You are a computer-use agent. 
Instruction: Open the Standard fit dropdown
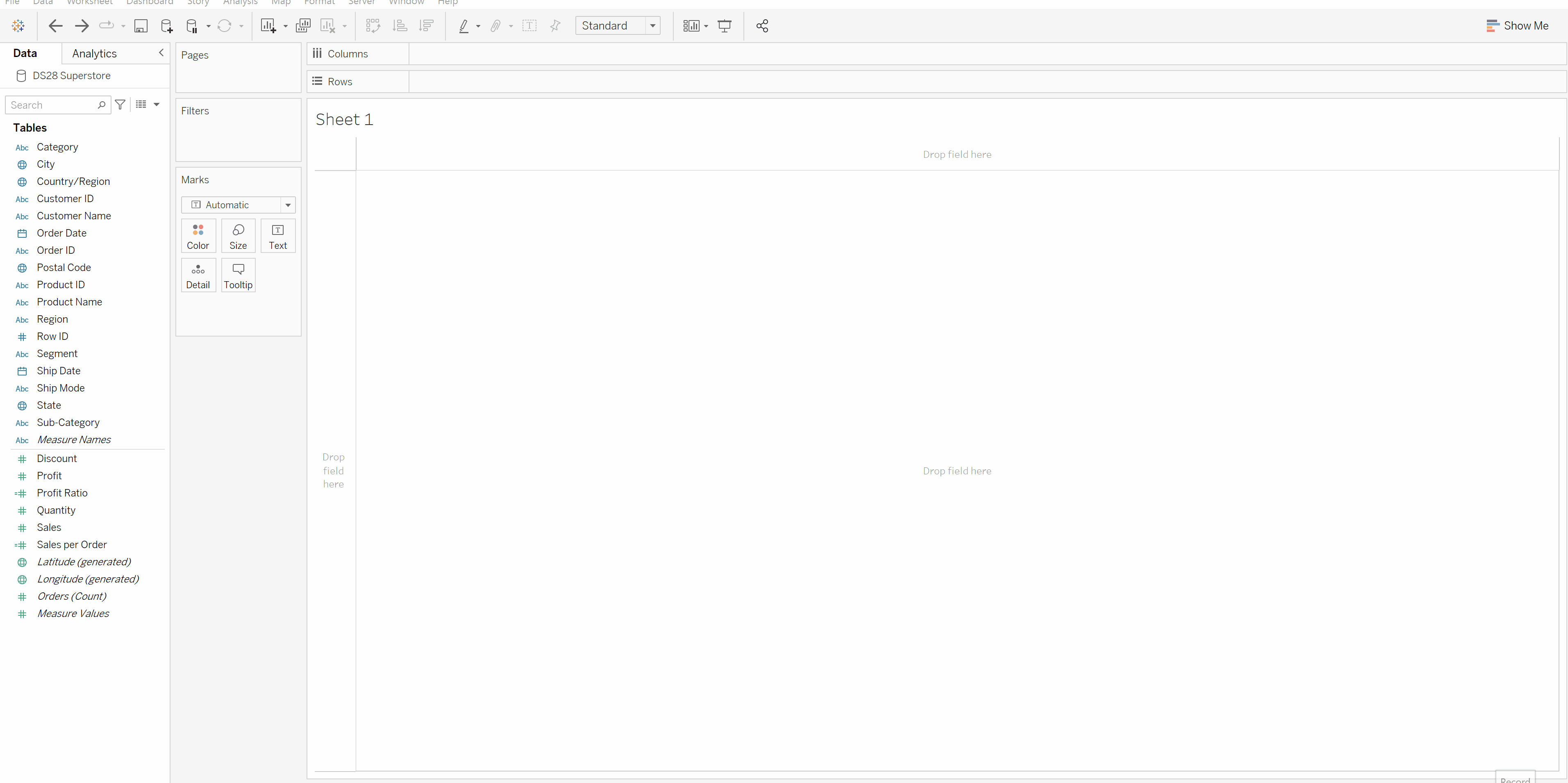(652, 25)
